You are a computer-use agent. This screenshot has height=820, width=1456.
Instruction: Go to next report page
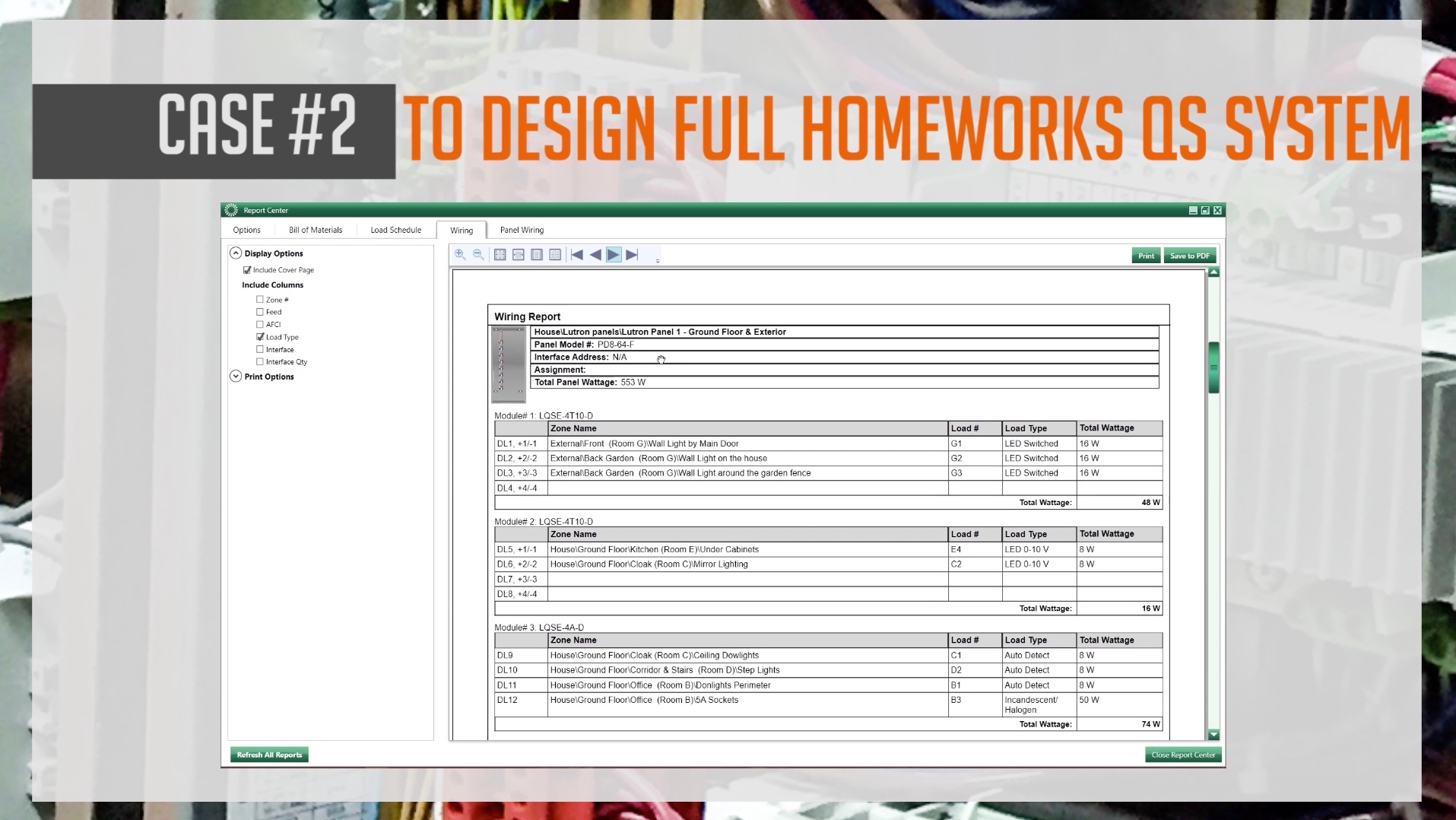[x=614, y=255]
